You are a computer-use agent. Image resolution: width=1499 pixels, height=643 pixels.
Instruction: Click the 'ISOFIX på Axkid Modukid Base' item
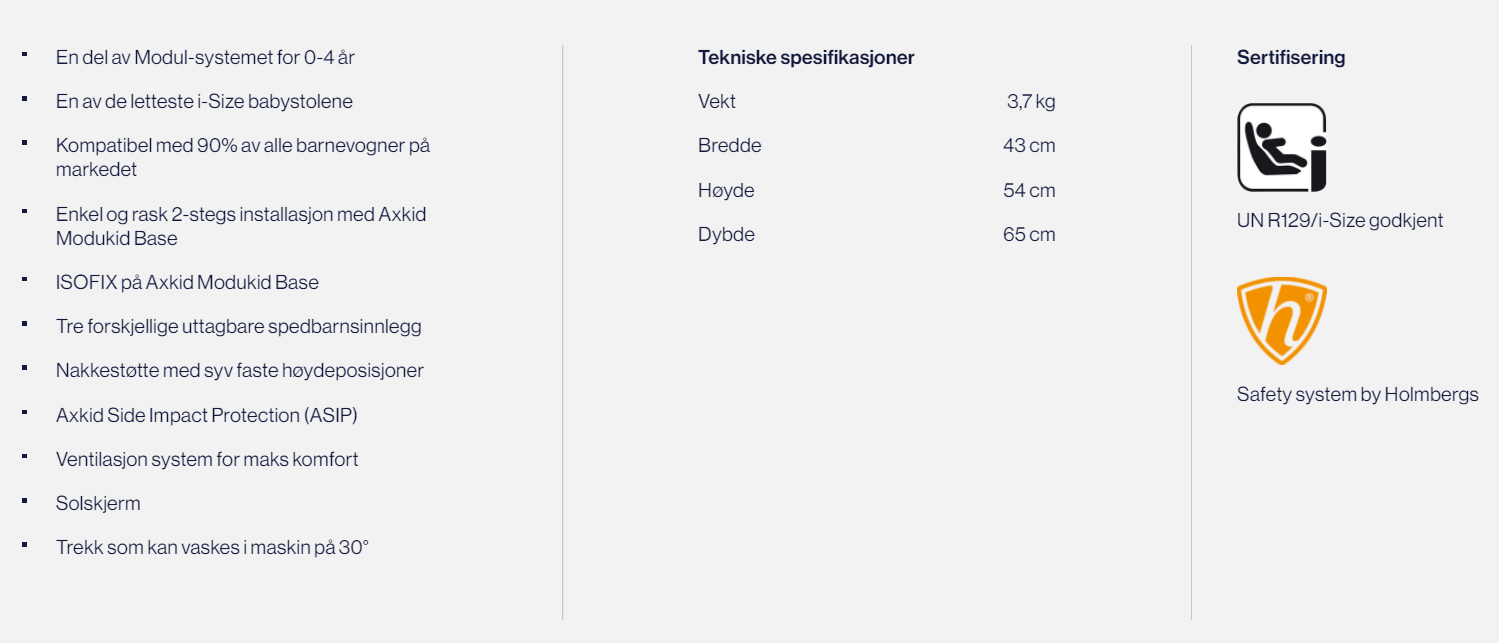pos(187,282)
